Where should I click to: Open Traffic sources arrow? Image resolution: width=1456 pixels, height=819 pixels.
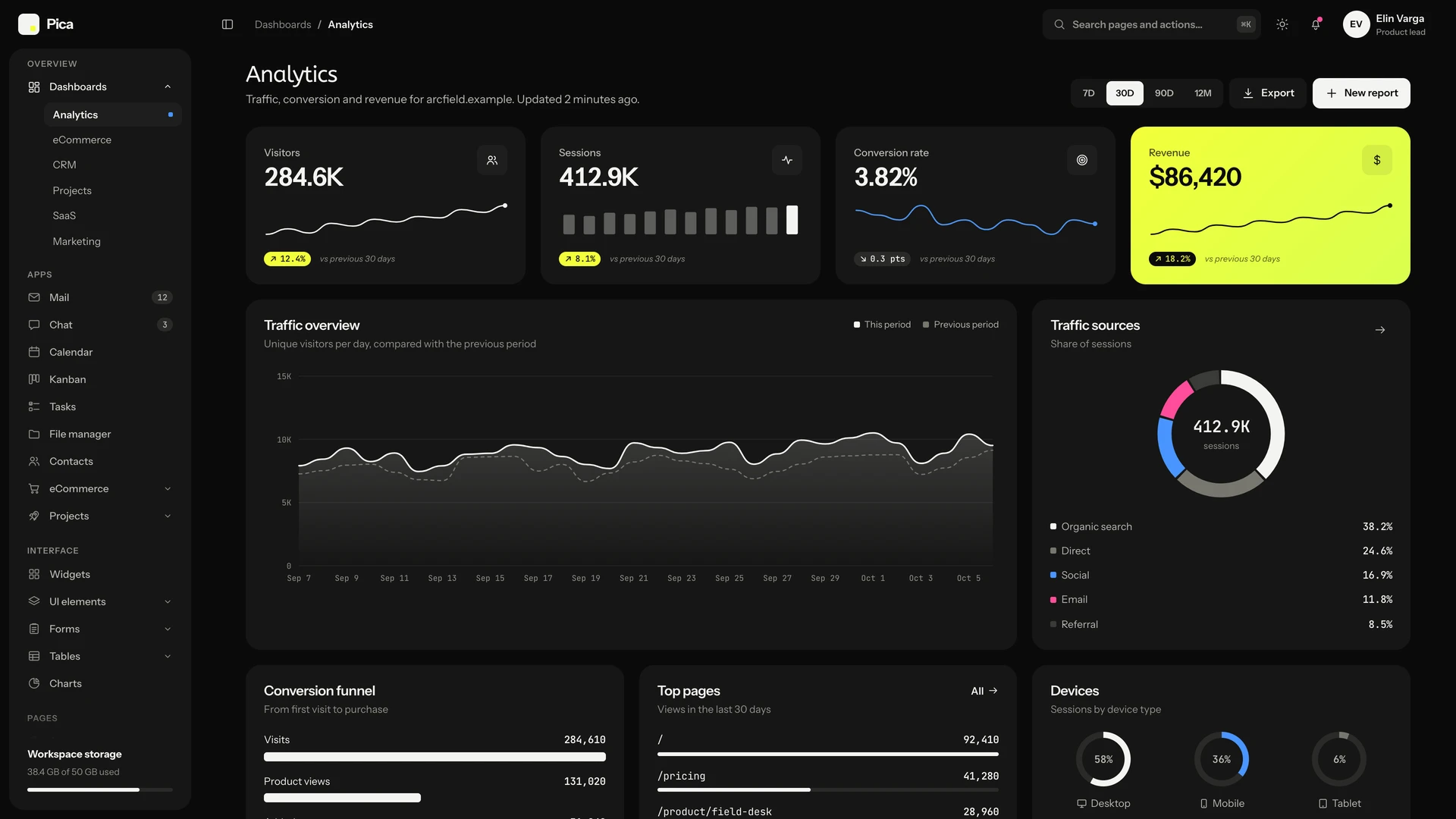point(1380,330)
